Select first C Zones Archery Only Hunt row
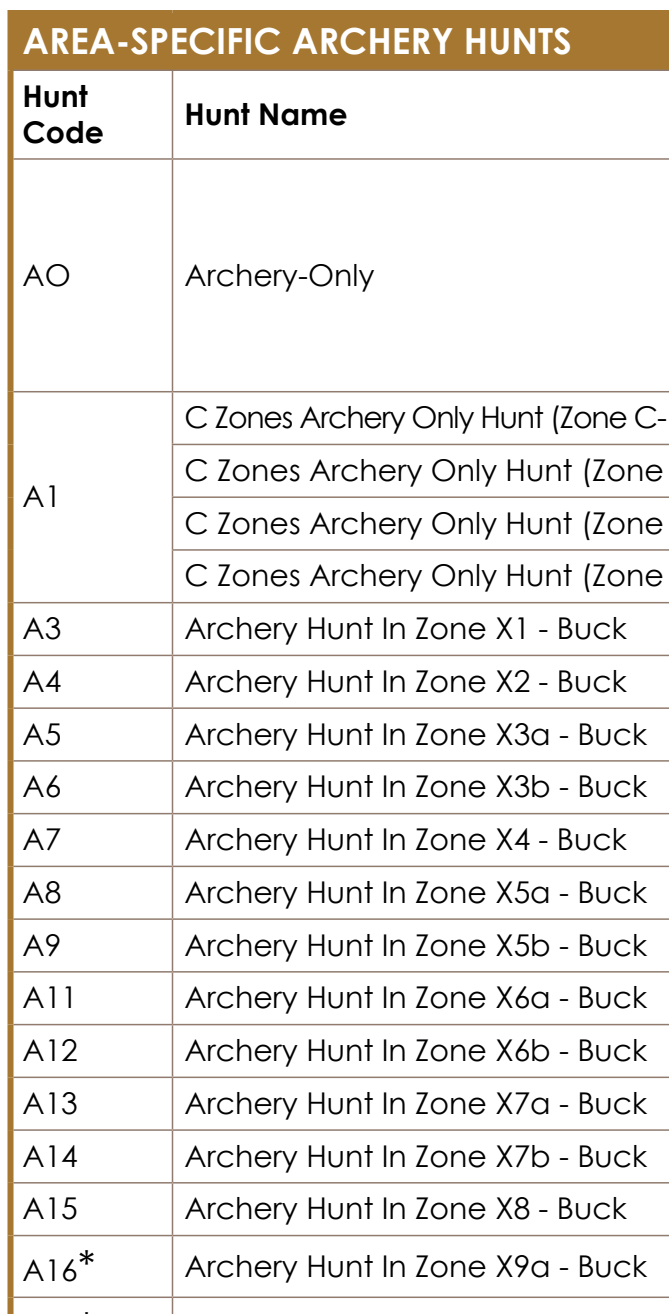 coord(420,418)
